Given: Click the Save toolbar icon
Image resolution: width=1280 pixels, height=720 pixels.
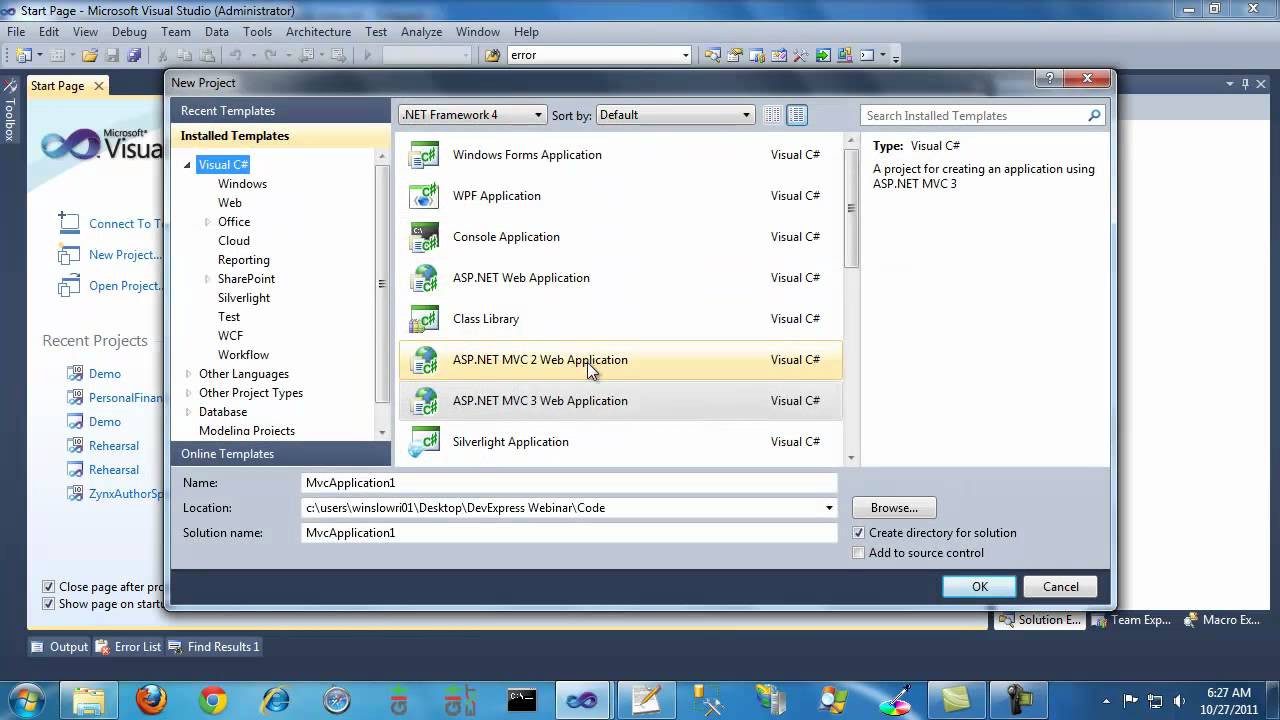Looking at the screenshot, I should [x=113, y=55].
